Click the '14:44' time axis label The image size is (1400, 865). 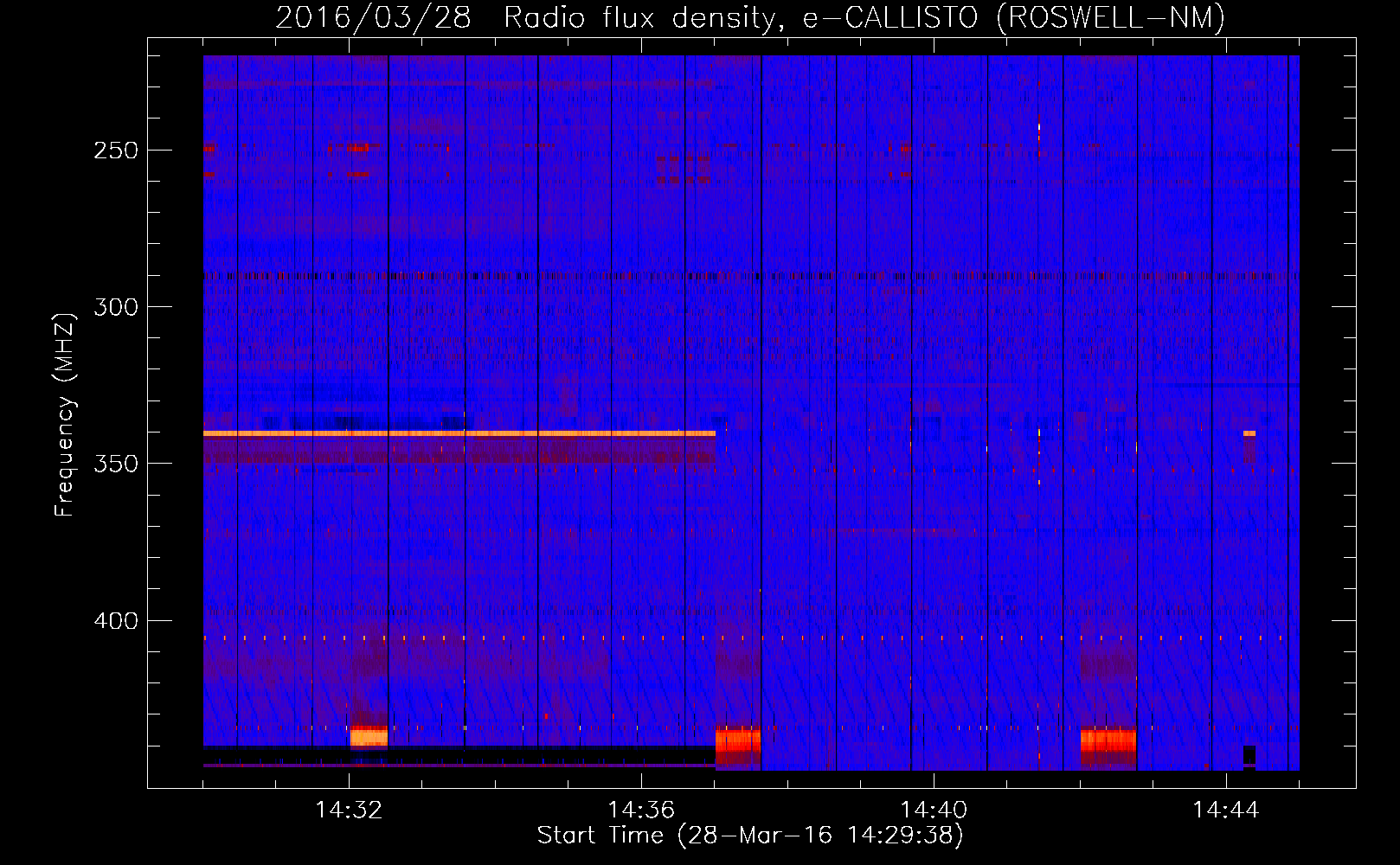click(x=1226, y=811)
